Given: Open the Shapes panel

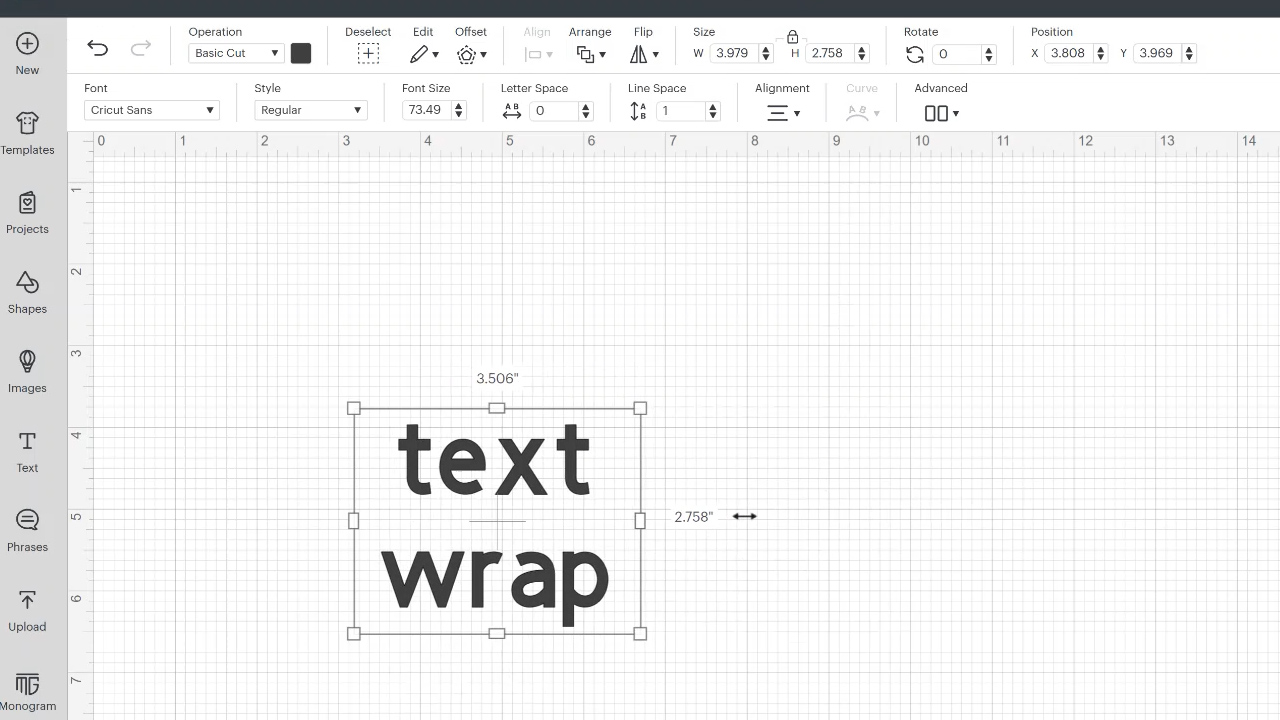Looking at the screenshot, I should click(x=27, y=292).
